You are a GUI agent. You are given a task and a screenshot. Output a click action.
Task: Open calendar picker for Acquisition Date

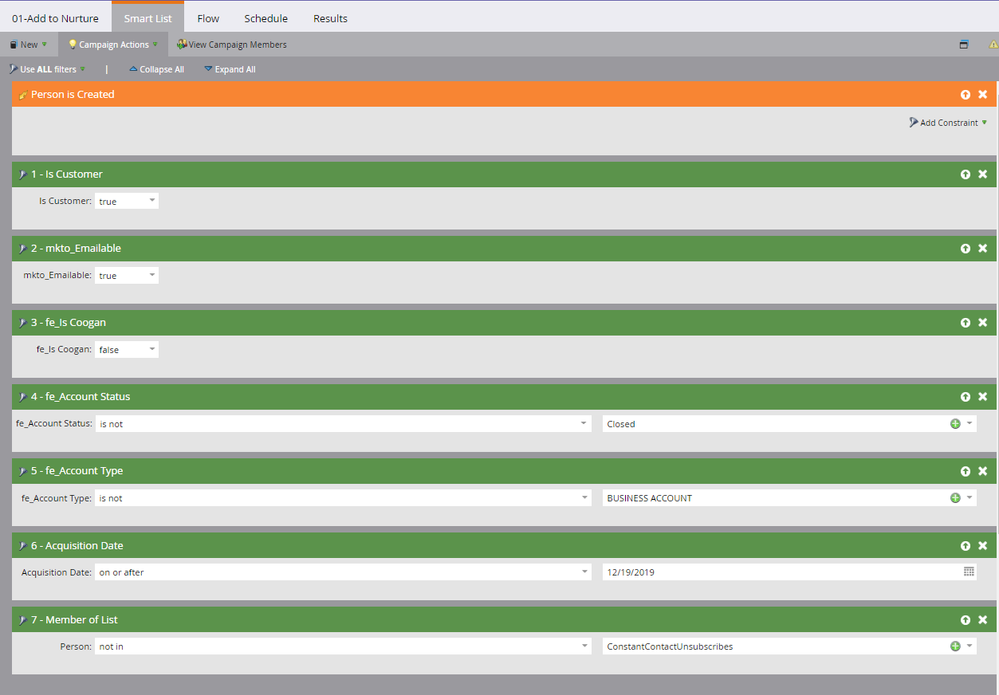968,572
